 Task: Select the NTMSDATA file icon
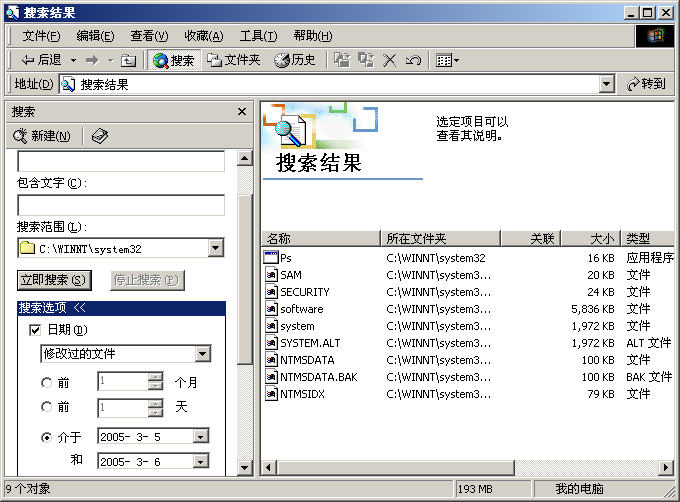[271, 360]
